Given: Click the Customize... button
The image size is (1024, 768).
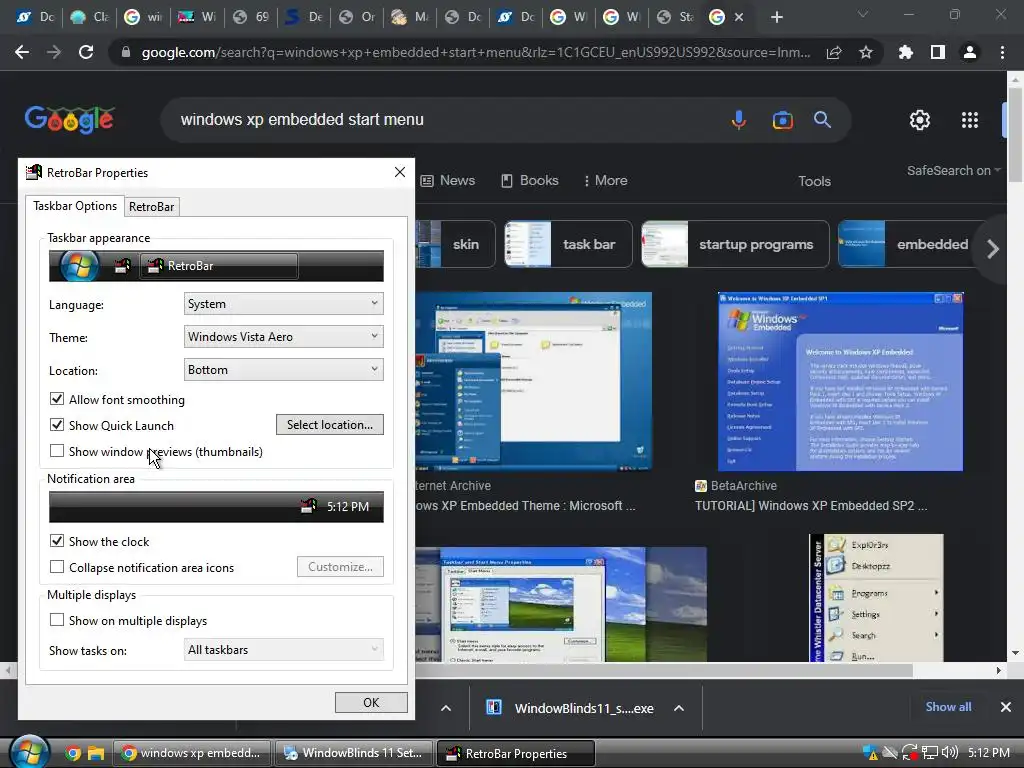Looking at the screenshot, I should (x=340, y=567).
